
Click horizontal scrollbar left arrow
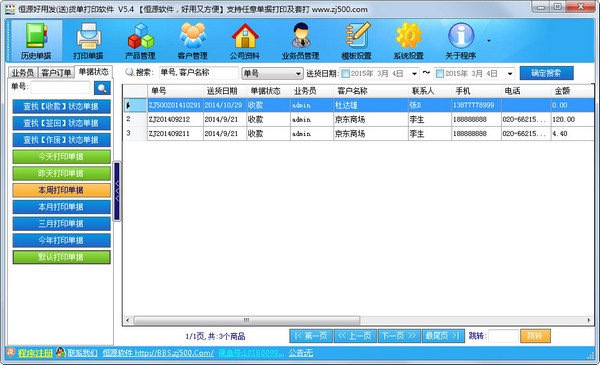[x=127, y=320]
